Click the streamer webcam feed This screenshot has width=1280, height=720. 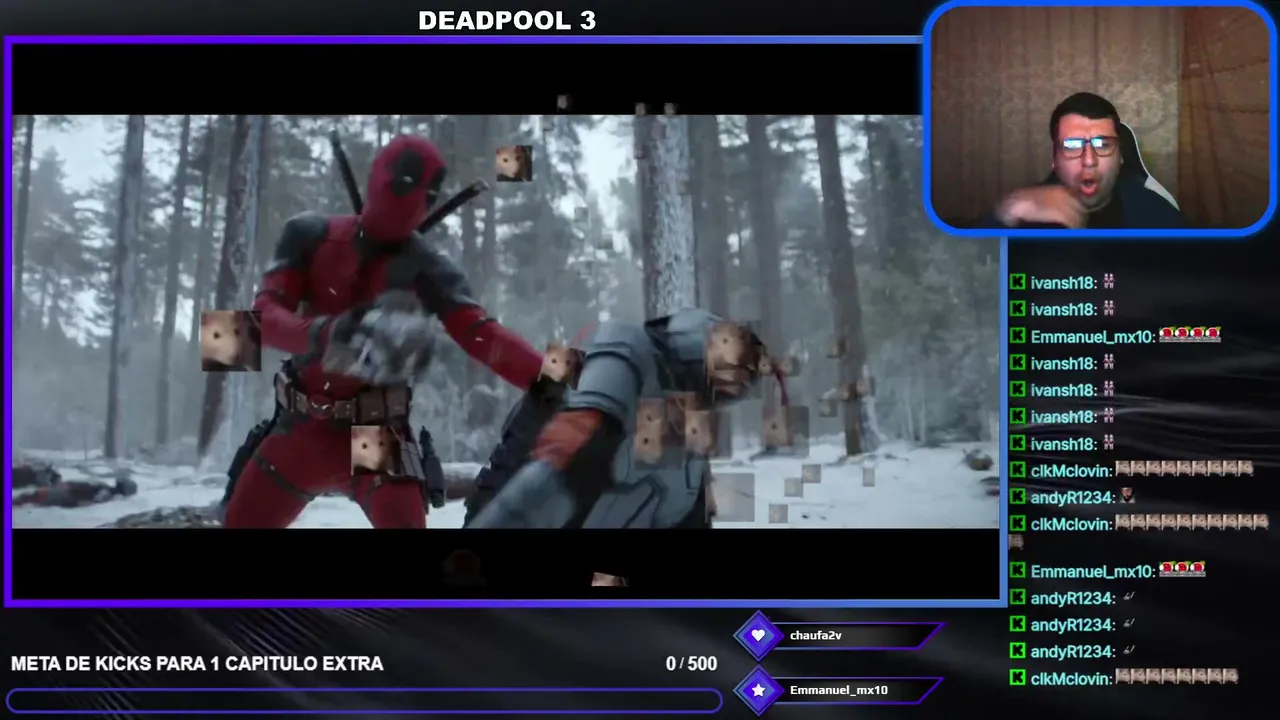(x=1101, y=118)
